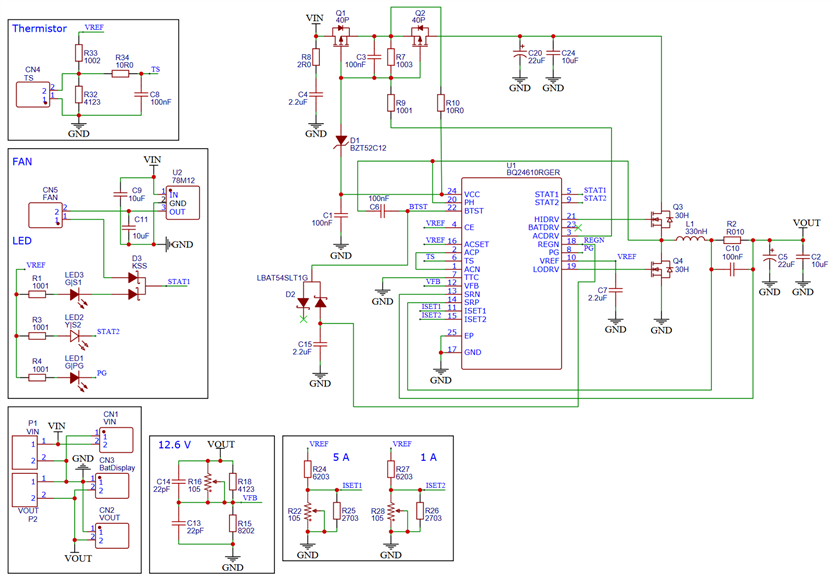Click the 'BZT52C12' diode value text
Image resolution: width=832 pixels, height=578 pixels.
(368, 148)
